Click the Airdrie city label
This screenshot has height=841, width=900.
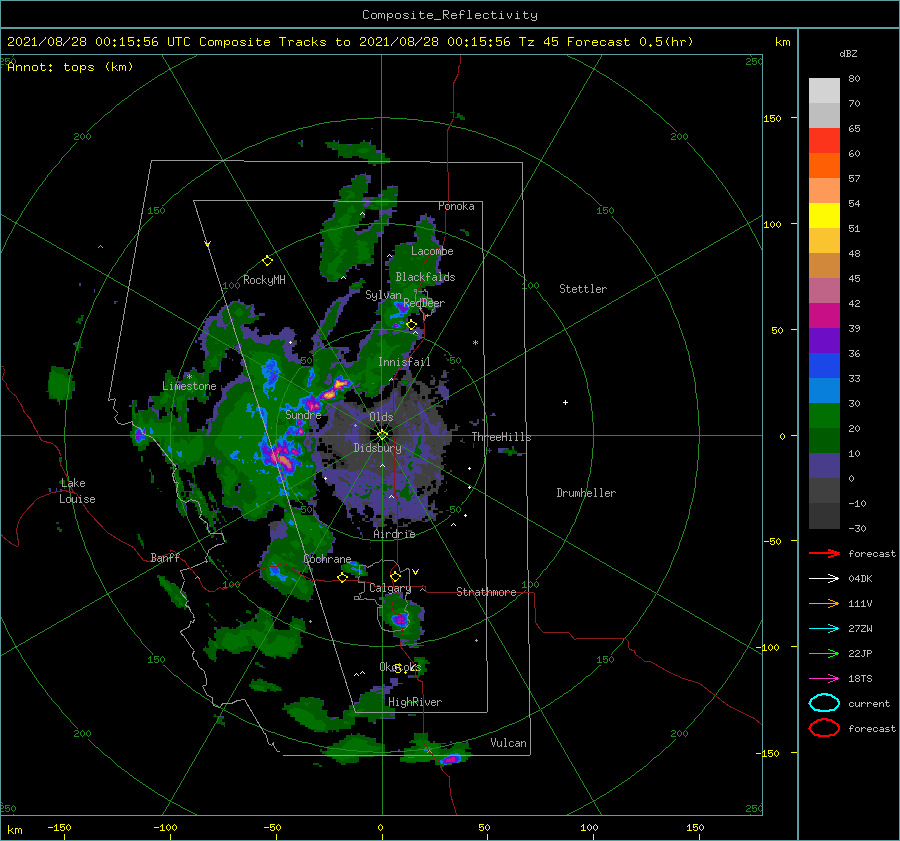pos(394,534)
